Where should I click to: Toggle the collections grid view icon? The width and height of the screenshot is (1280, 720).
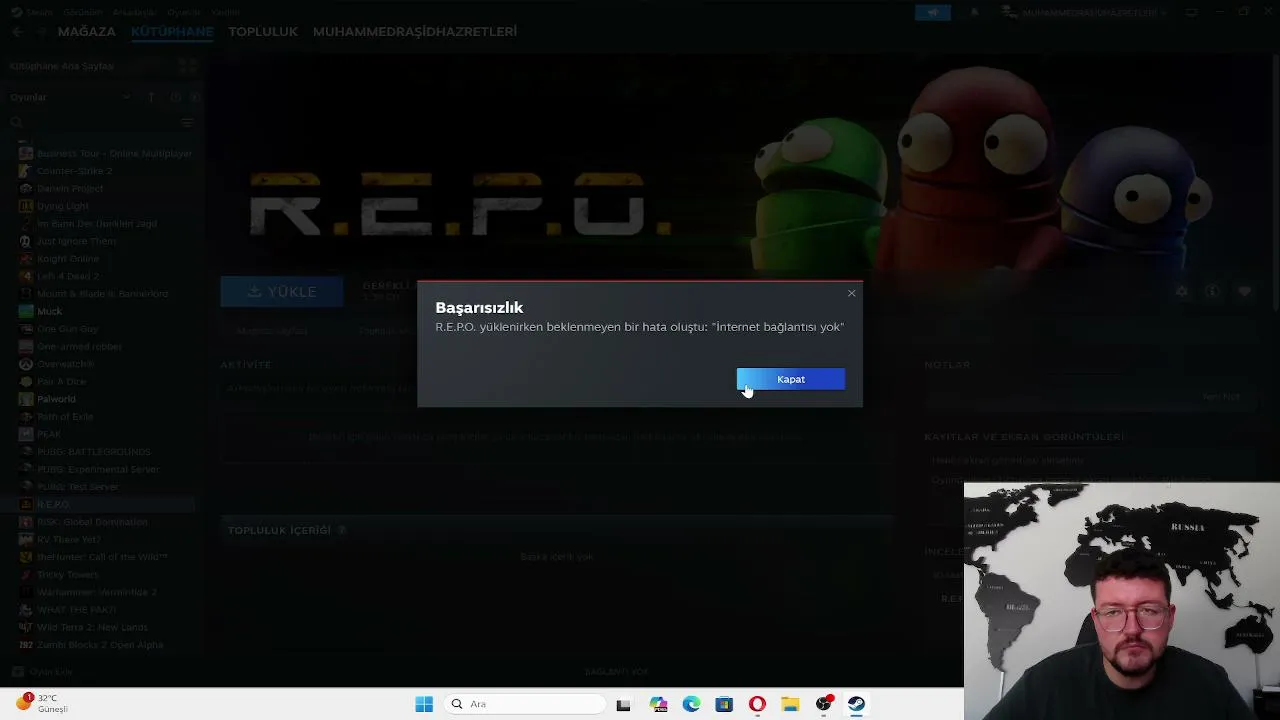(187, 66)
